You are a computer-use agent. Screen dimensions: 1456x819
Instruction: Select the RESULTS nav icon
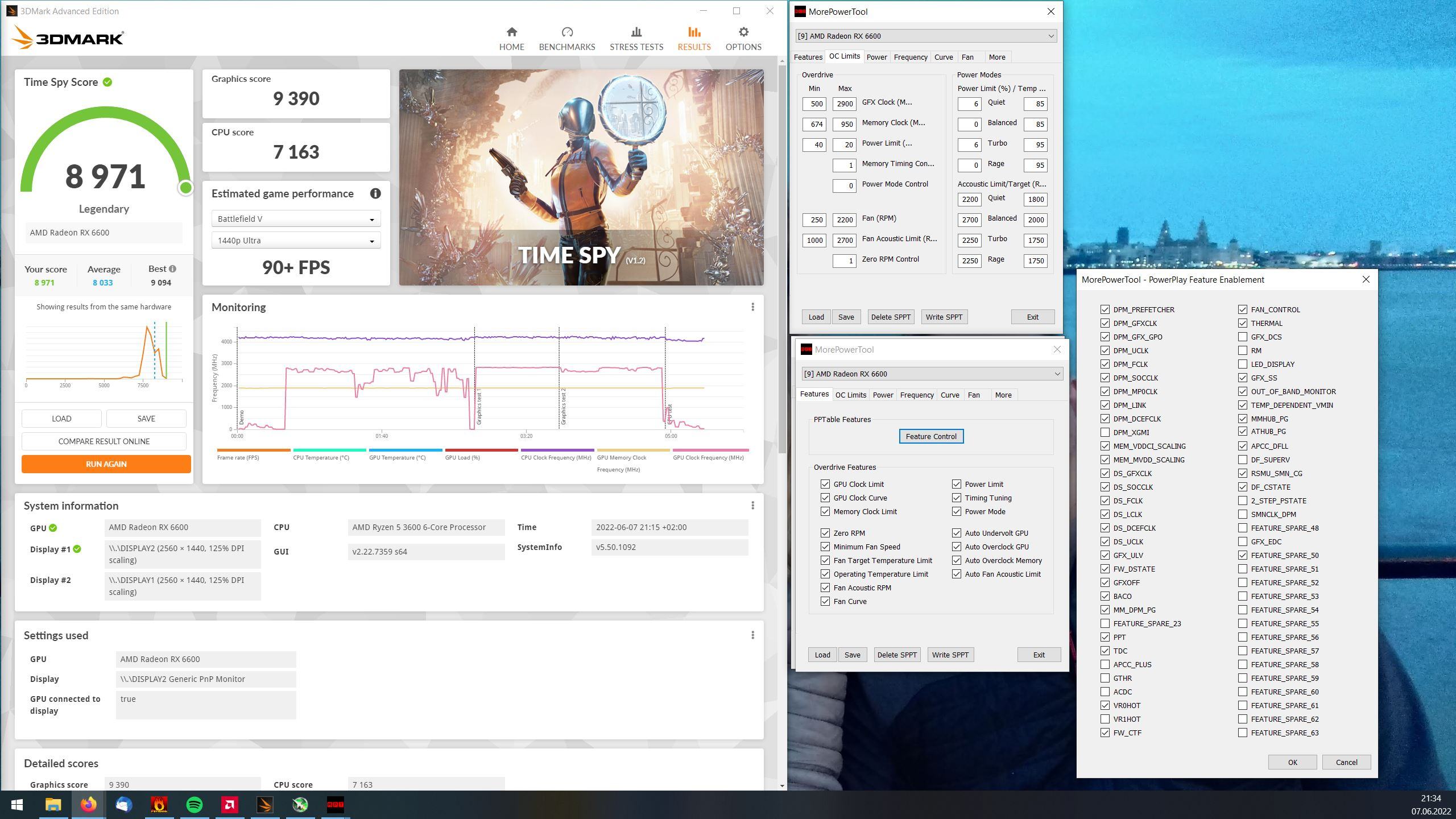coord(694,32)
